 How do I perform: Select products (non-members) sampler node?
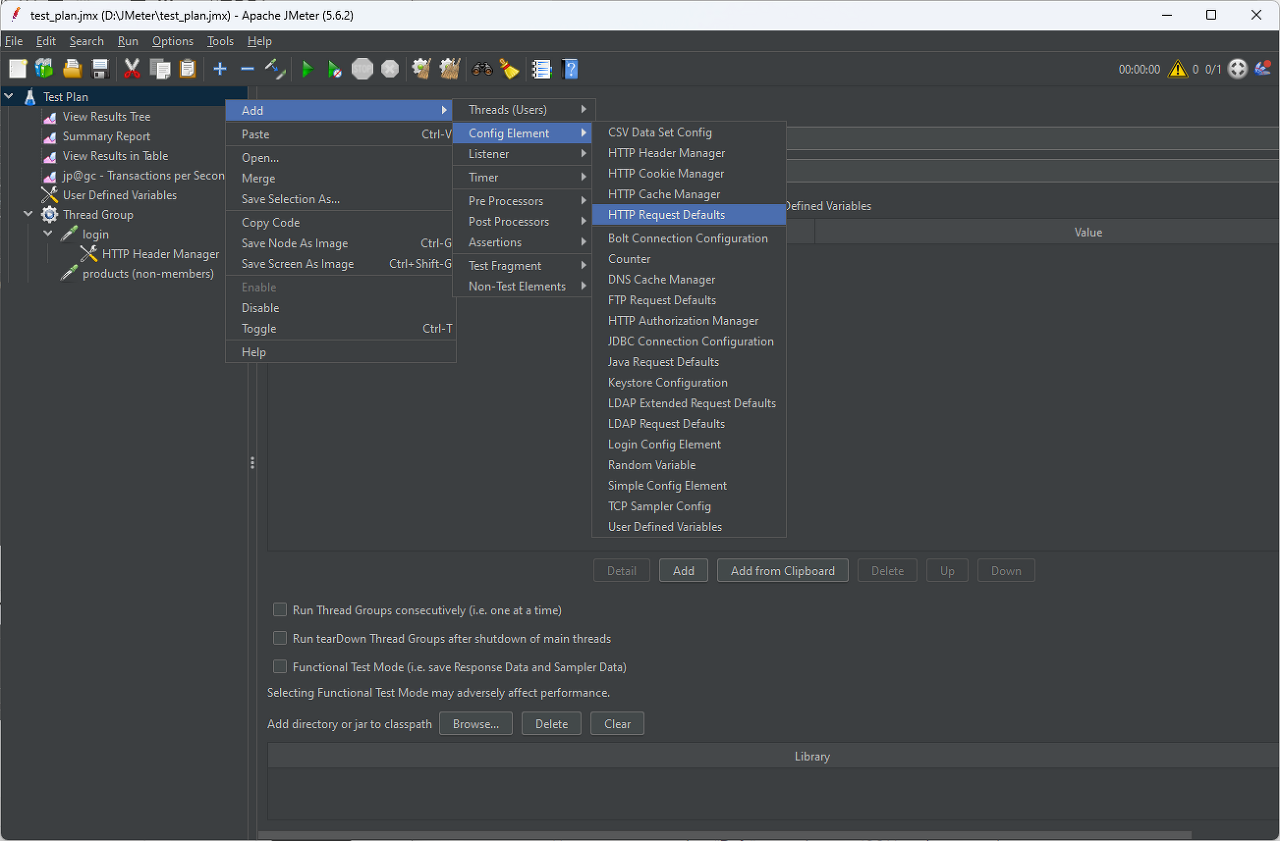click(147, 274)
